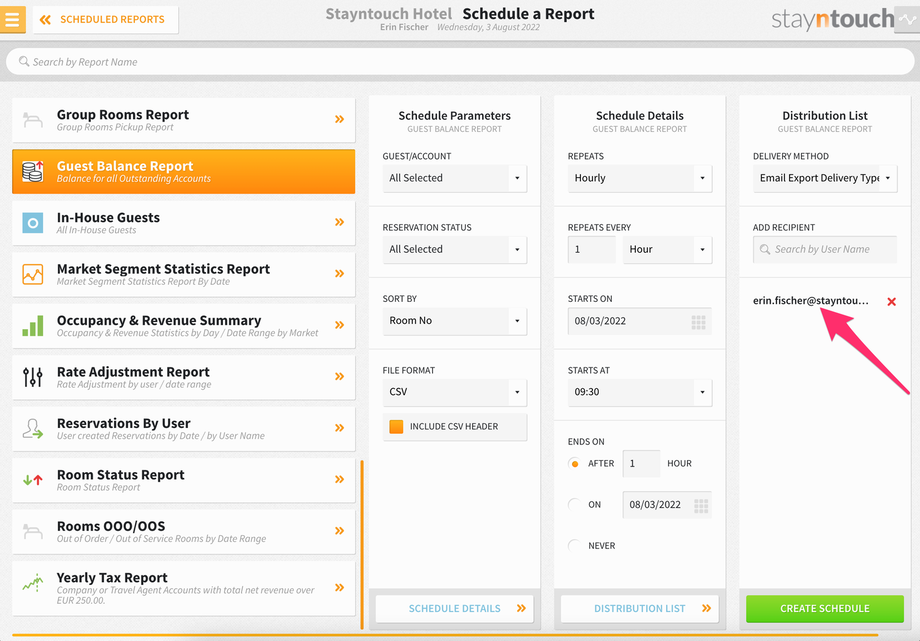Go back to Scheduled Reports

pos(106,19)
